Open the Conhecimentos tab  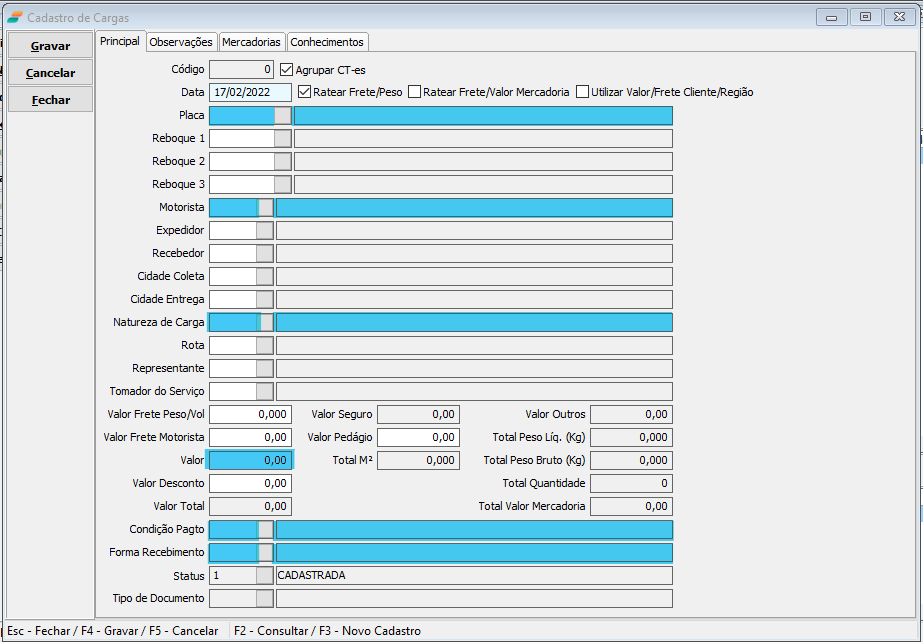click(x=328, y=42)
